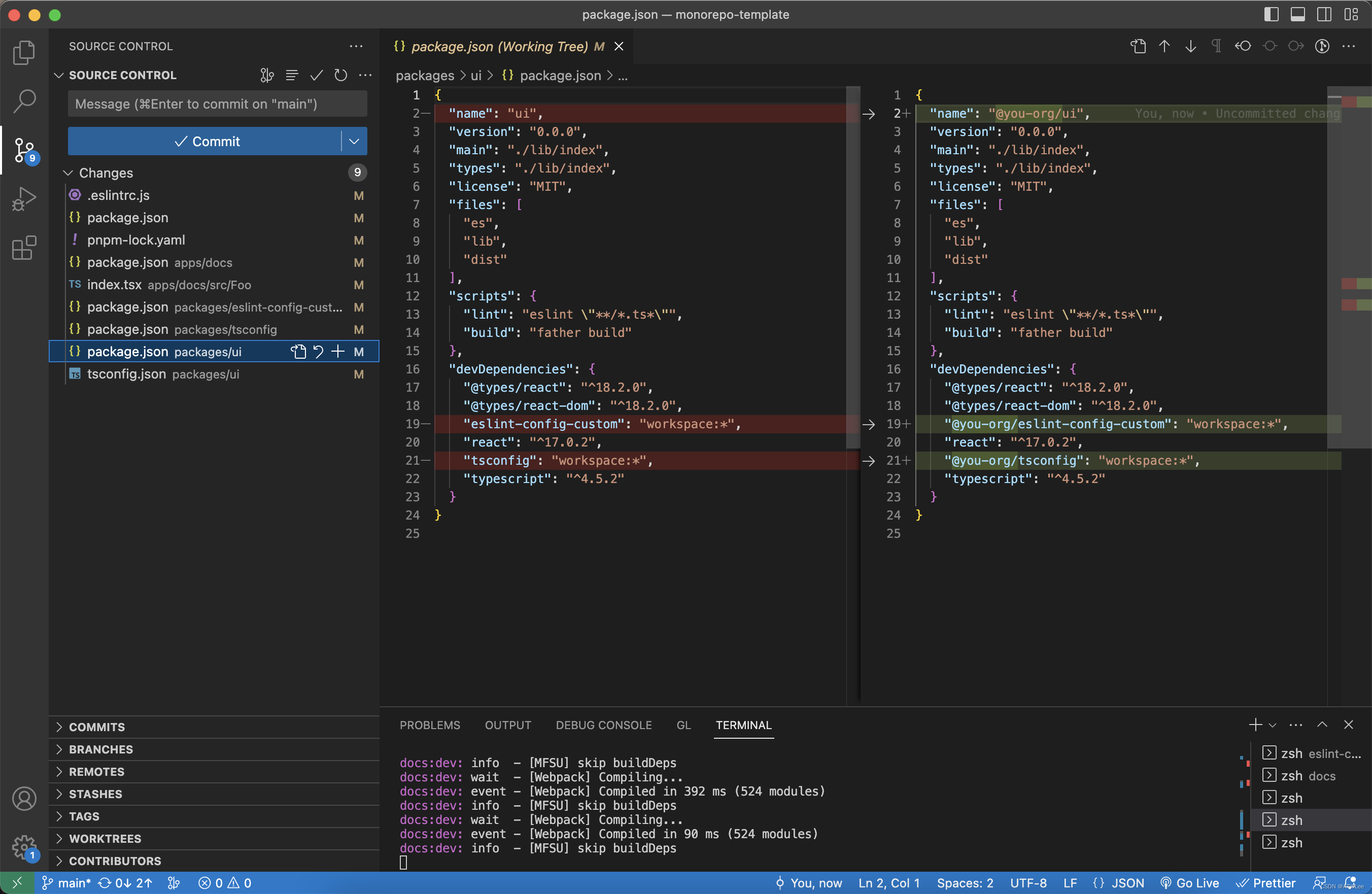This screenshot has width=1372, height=894.
Task: Select the PROBLEMS tab
Action: click(x=430, y=725)
